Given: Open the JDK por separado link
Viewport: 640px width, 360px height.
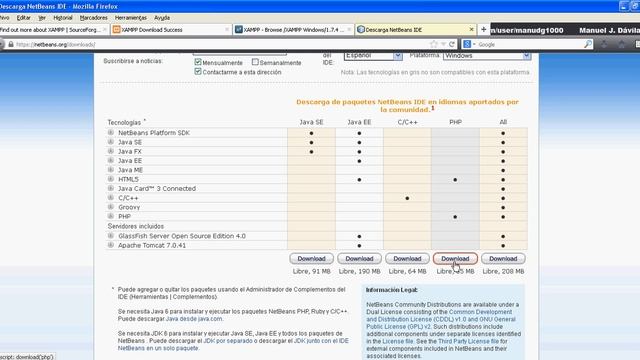Looking at the screenshot, I should 228,341.
